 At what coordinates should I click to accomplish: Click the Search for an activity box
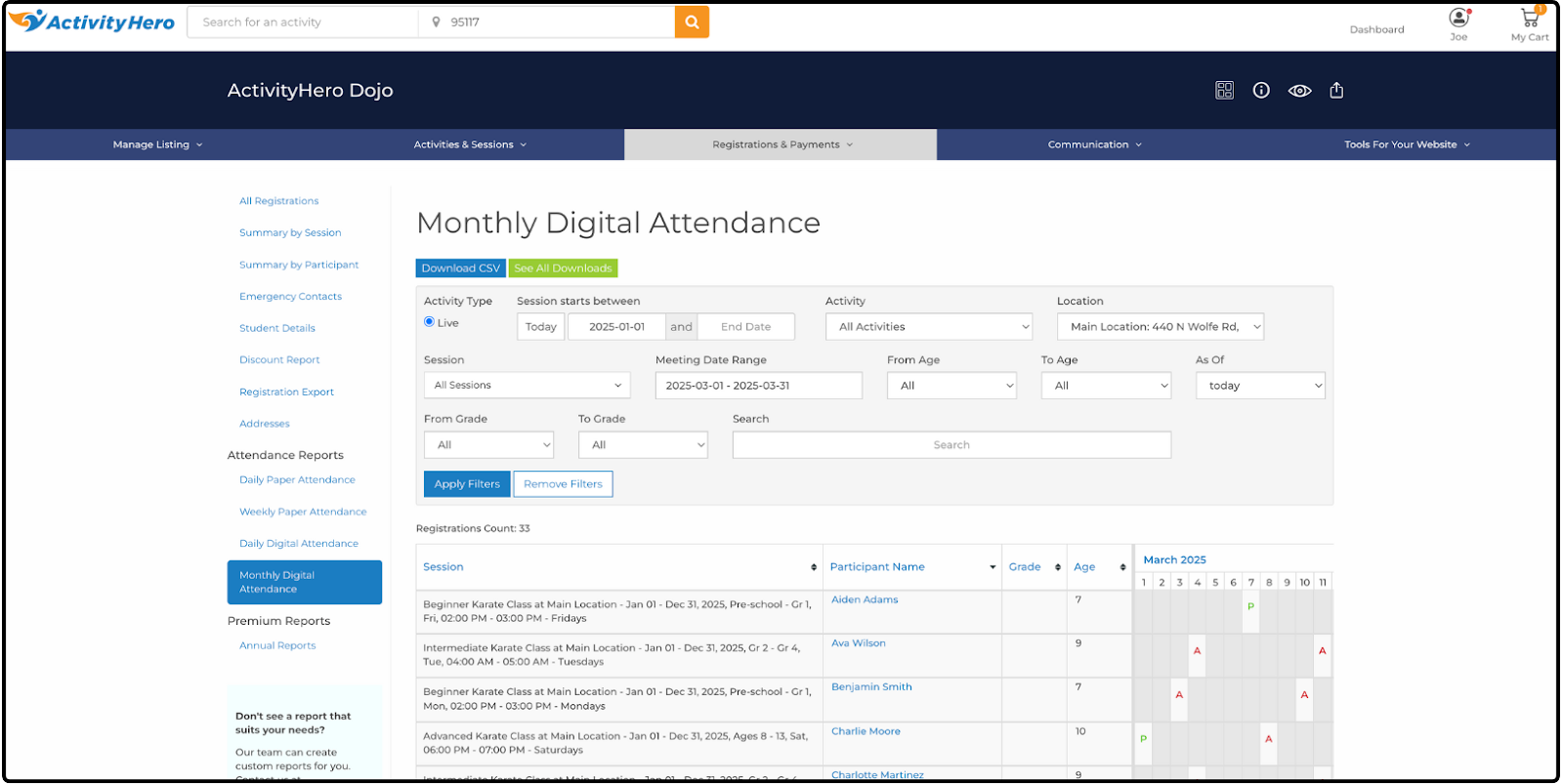click(303, 21)
